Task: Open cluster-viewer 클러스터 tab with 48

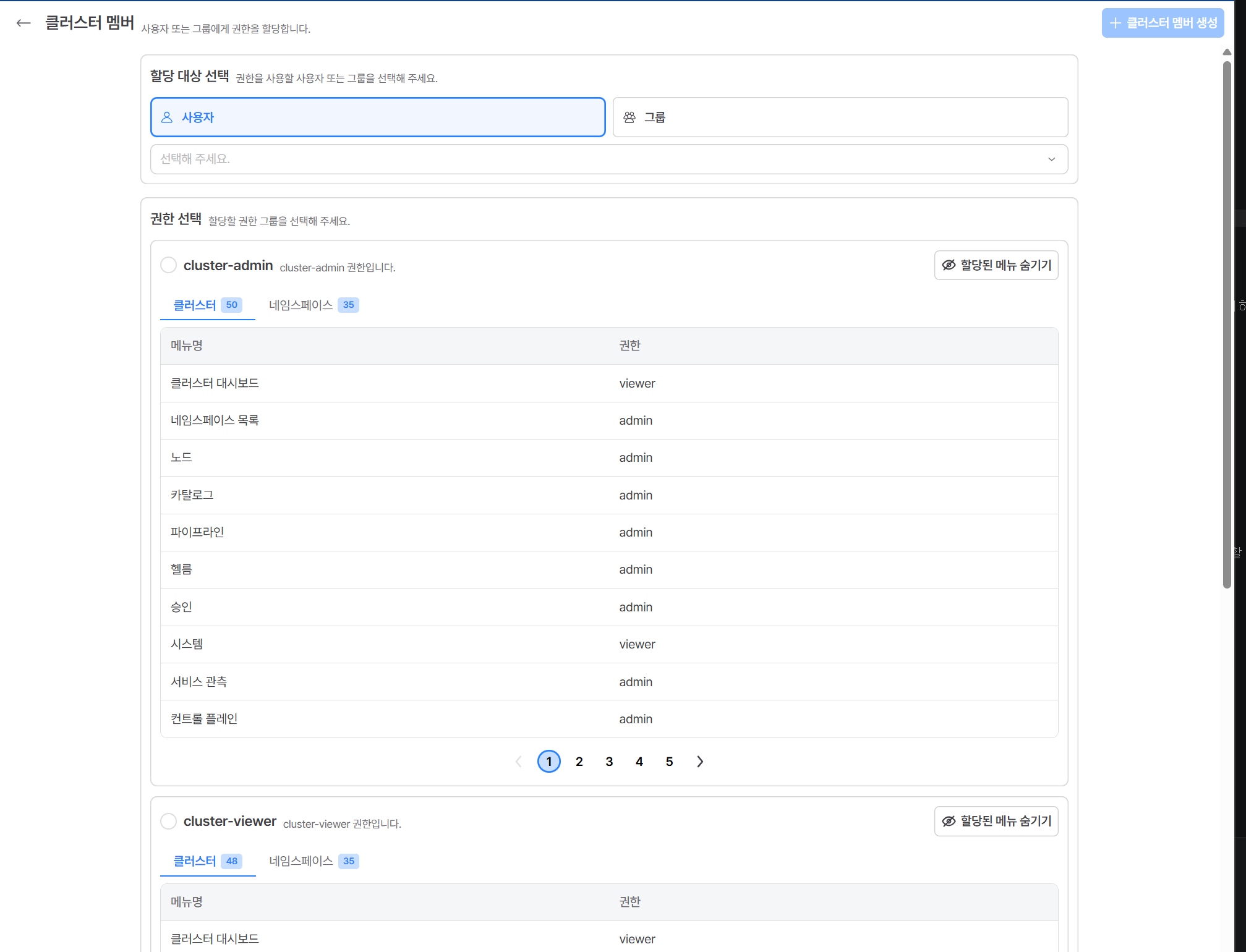Action: tap(207, 861)
